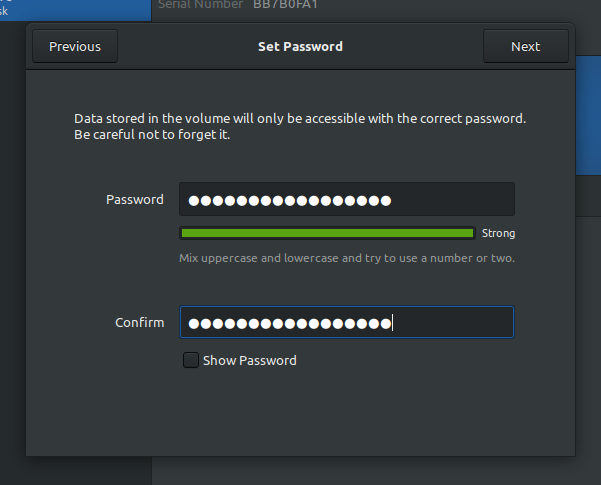The width and height of the screenshot is (601, 485).
Task: Click the Password field label
Action: 134,199
